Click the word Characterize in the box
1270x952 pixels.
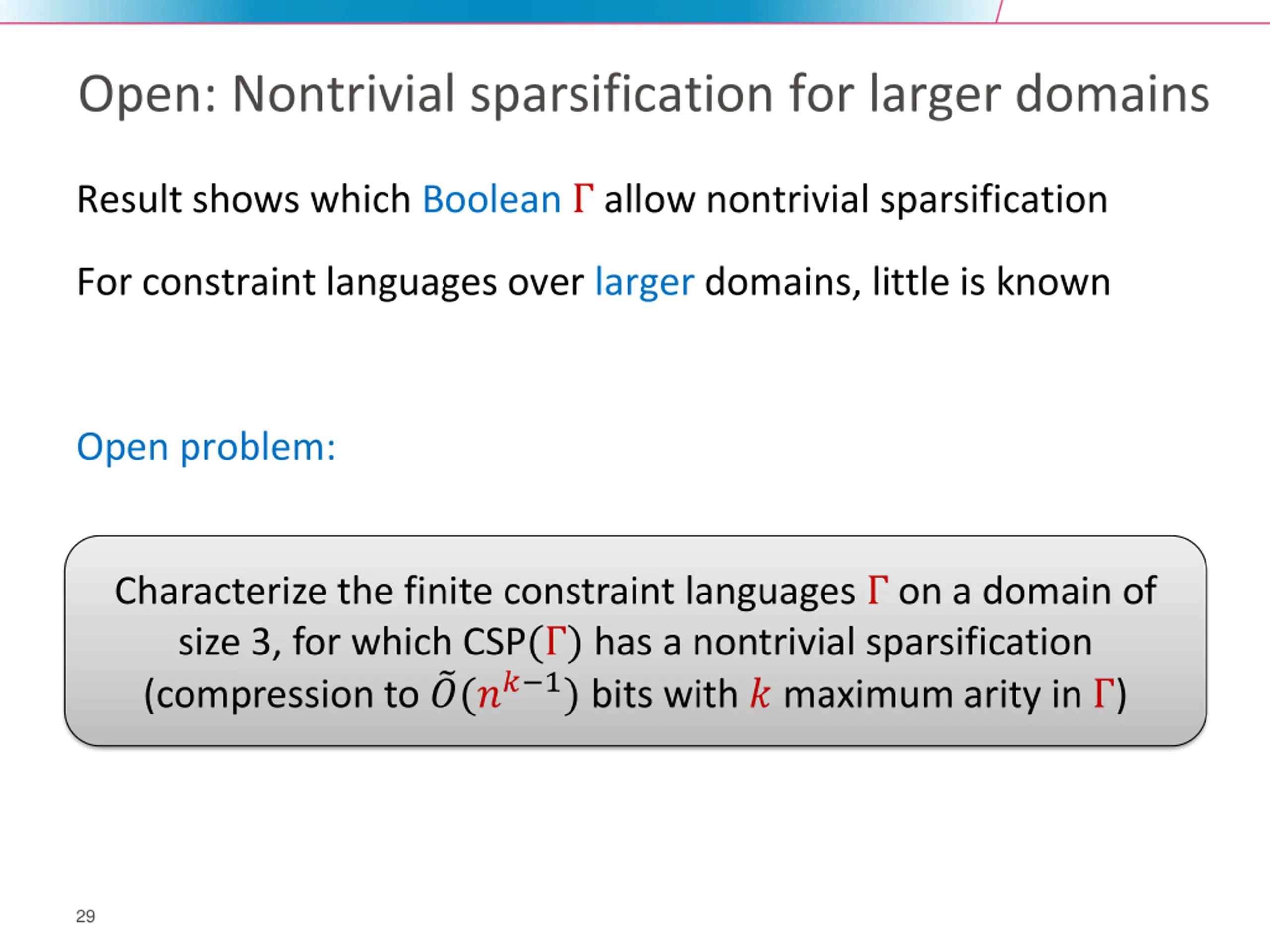[x=221, y=591]
